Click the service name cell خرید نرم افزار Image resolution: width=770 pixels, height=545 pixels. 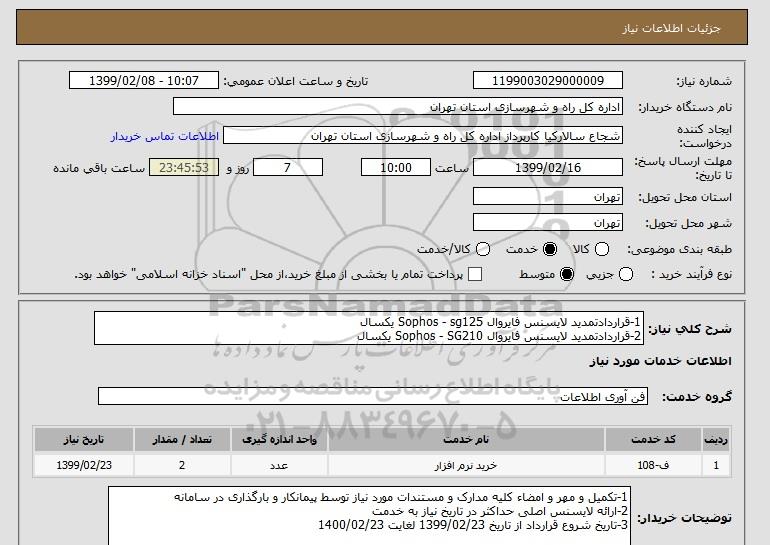tap(466, 465)
